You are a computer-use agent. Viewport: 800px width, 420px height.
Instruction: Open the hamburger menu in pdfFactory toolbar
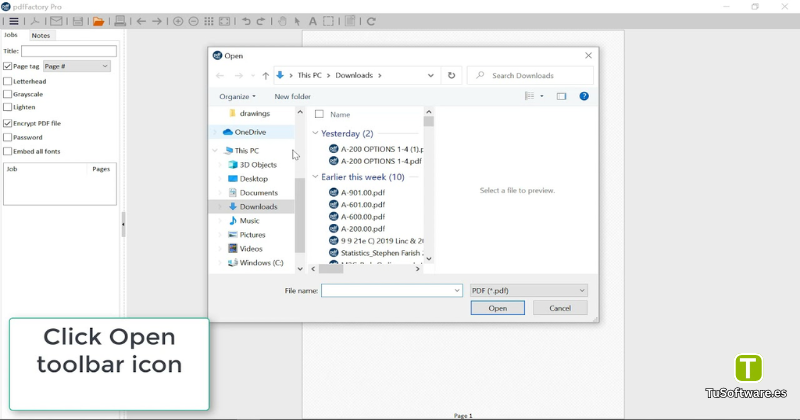14,21
